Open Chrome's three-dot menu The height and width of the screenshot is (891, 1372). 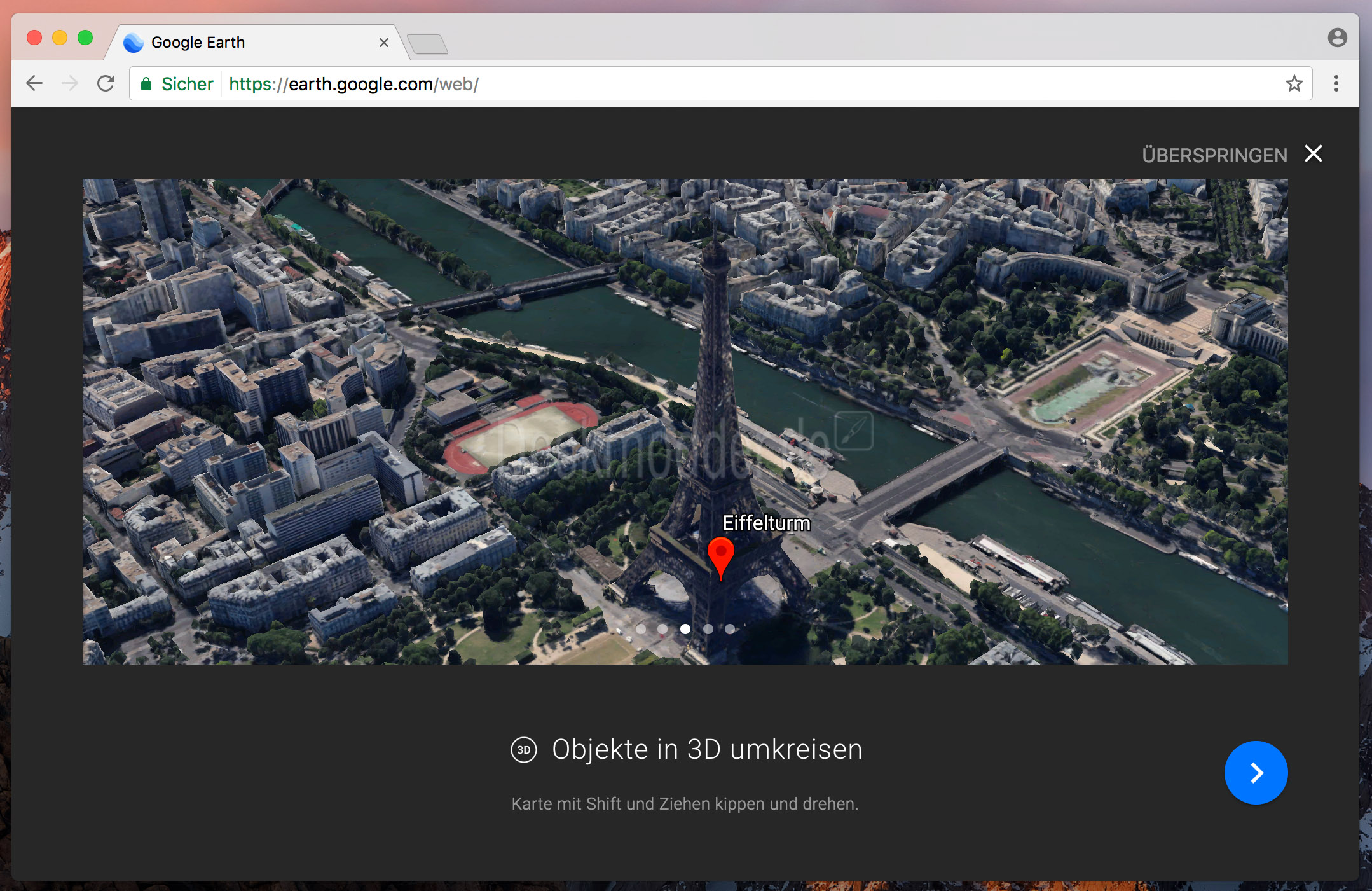(x=1336, y=83)
